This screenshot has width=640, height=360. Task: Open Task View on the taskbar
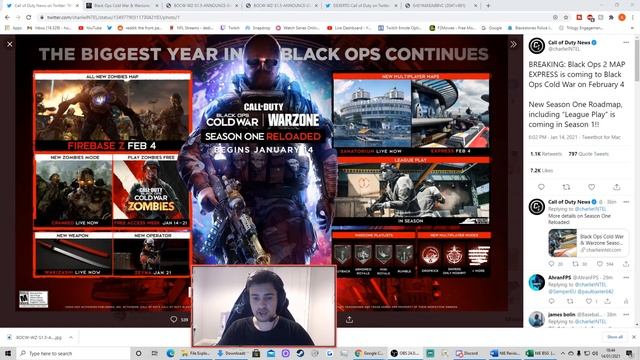pos(154,353)
